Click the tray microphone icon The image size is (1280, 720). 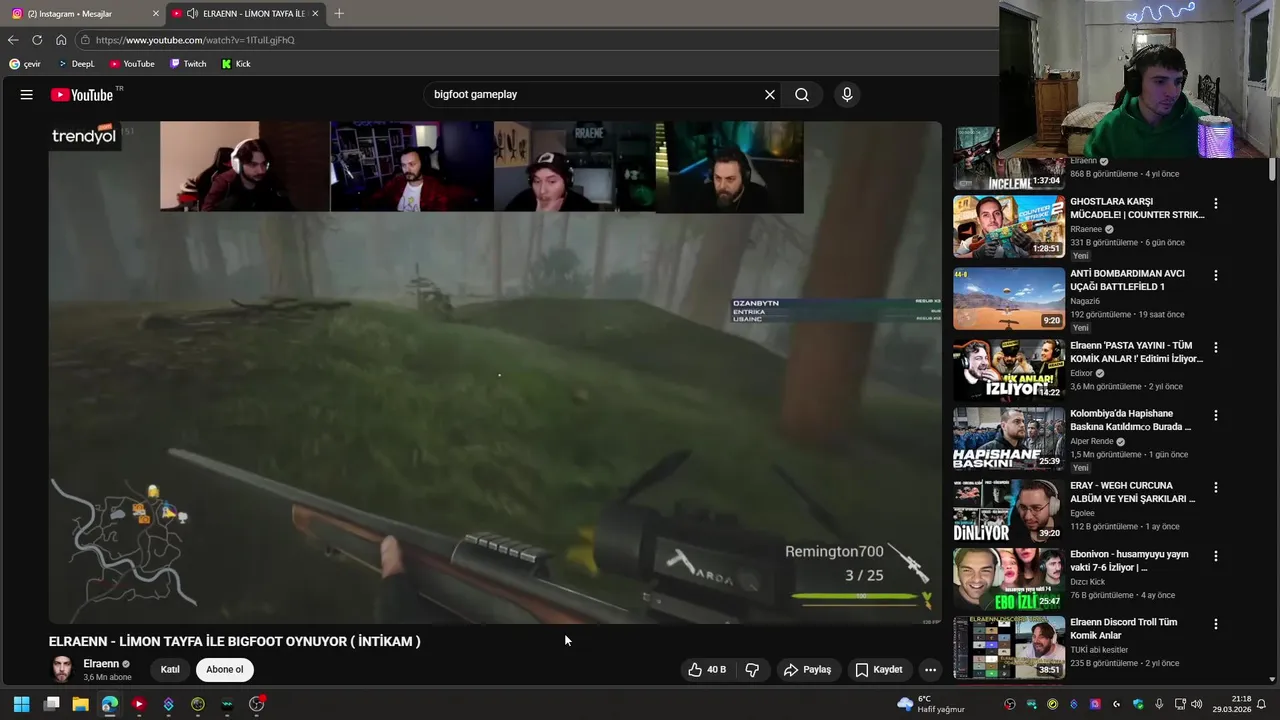point(1159,704)
